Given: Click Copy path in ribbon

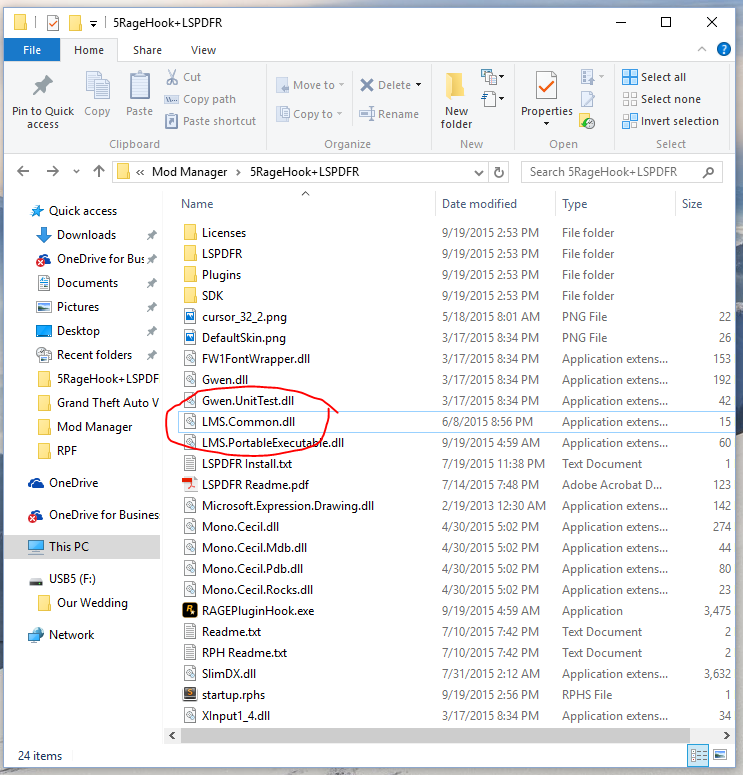Looking at the screenshot, I should [201, 99].
